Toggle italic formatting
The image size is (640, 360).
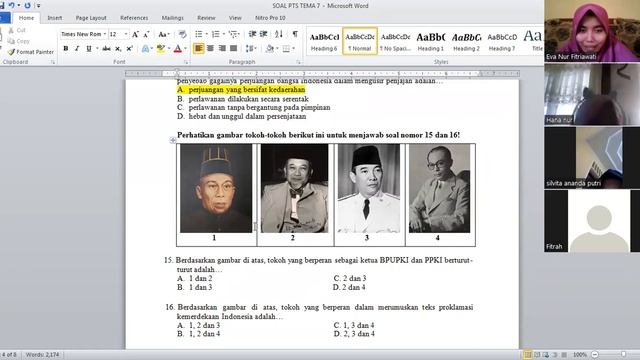[x=77, y=49]
